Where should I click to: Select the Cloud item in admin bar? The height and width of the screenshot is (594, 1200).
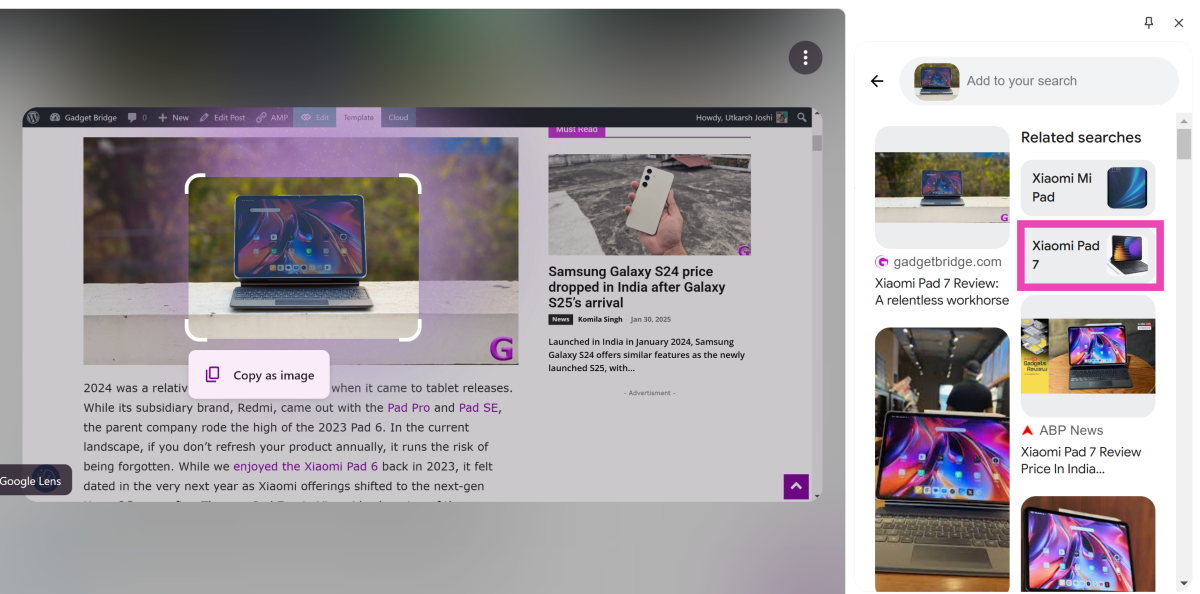[398, 117]
